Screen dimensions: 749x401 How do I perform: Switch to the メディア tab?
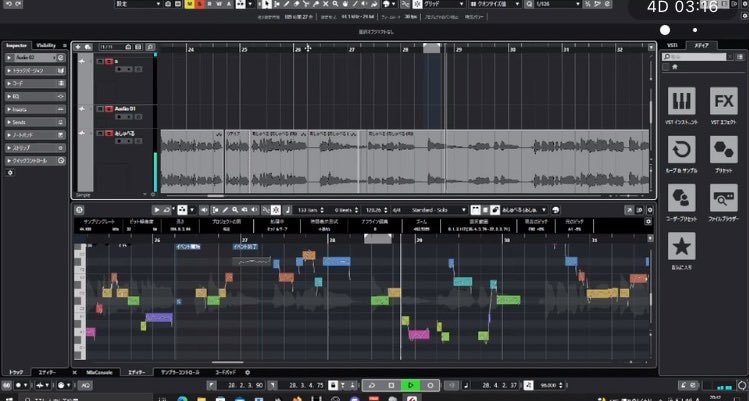click(x=701, y=45)
